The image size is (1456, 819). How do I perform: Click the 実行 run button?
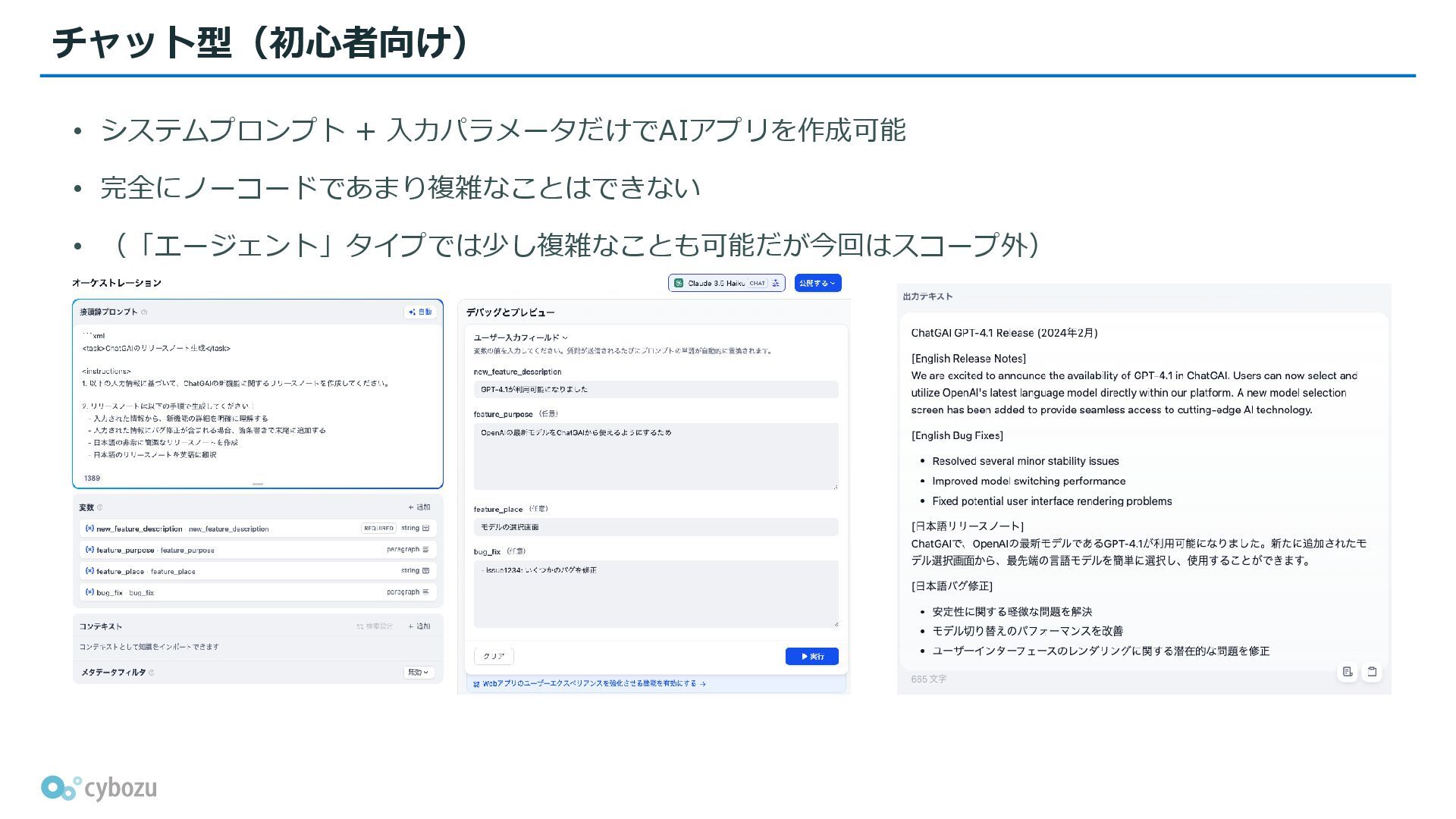(812, 656)
